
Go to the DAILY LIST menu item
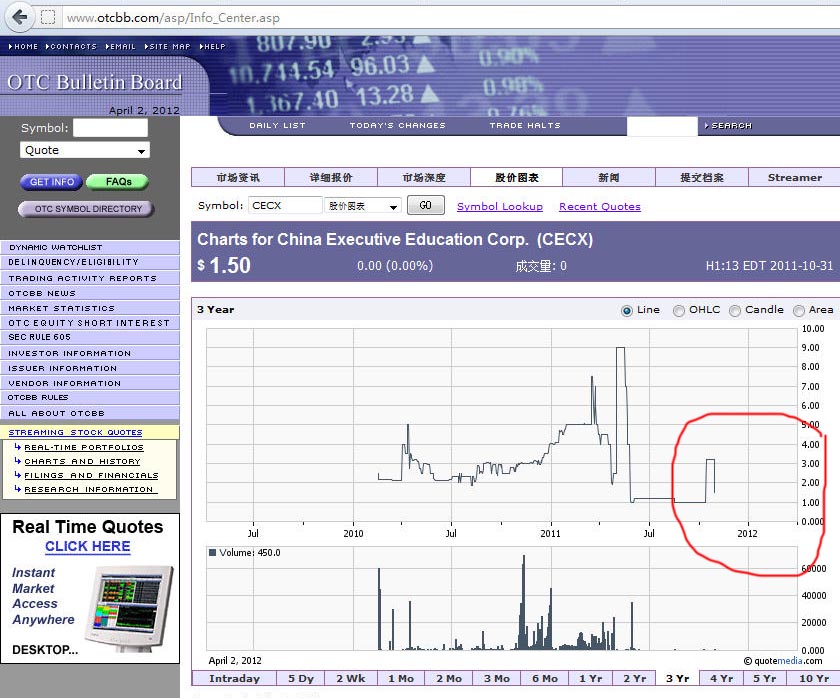click(278, 125)
